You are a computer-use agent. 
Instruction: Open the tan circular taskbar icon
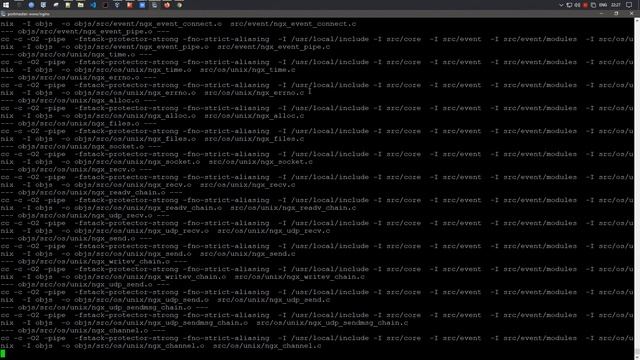tap(180, 5)
